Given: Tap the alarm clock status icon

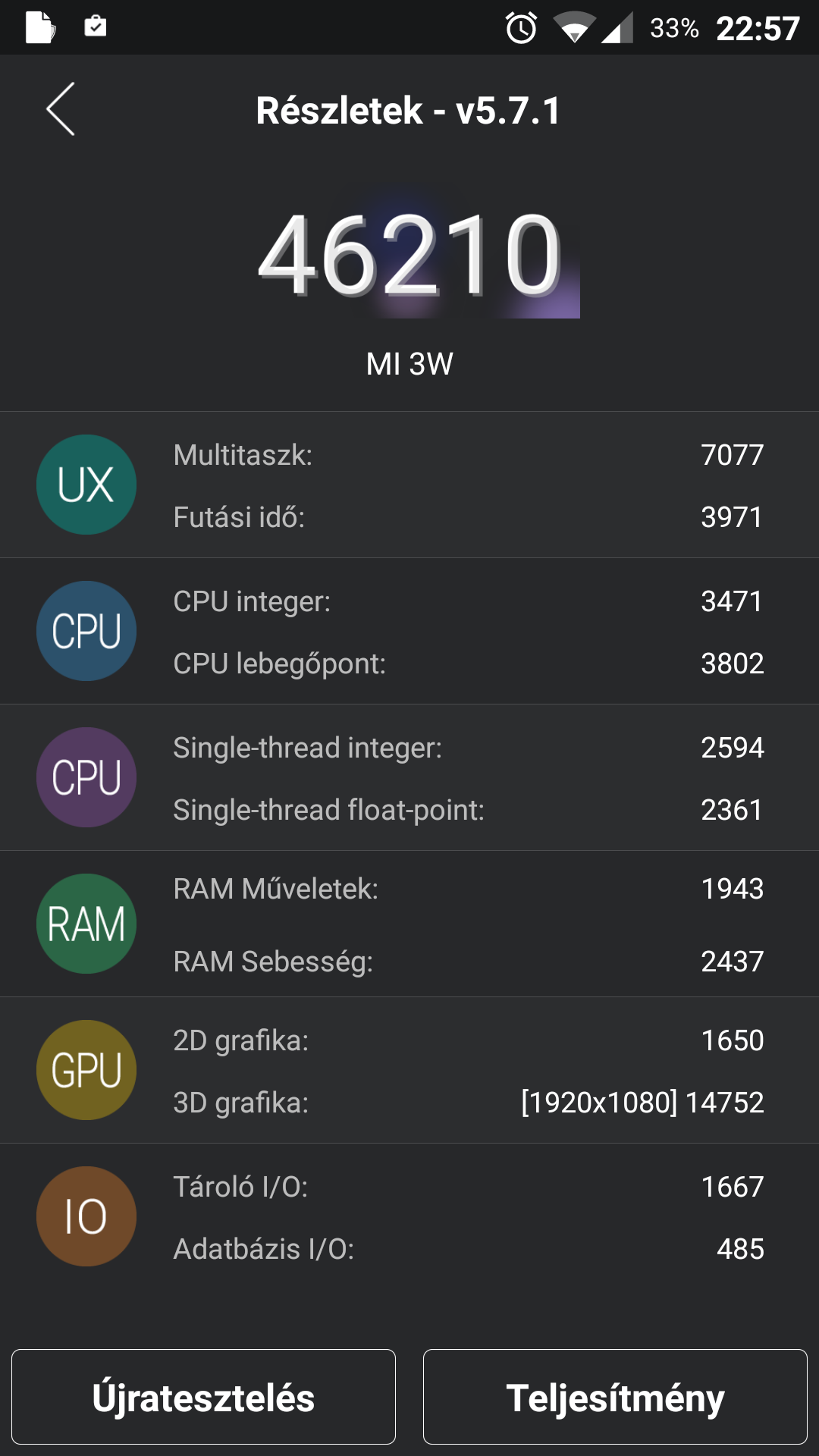Looking at the screenshot, I should [x=521, y=28].
